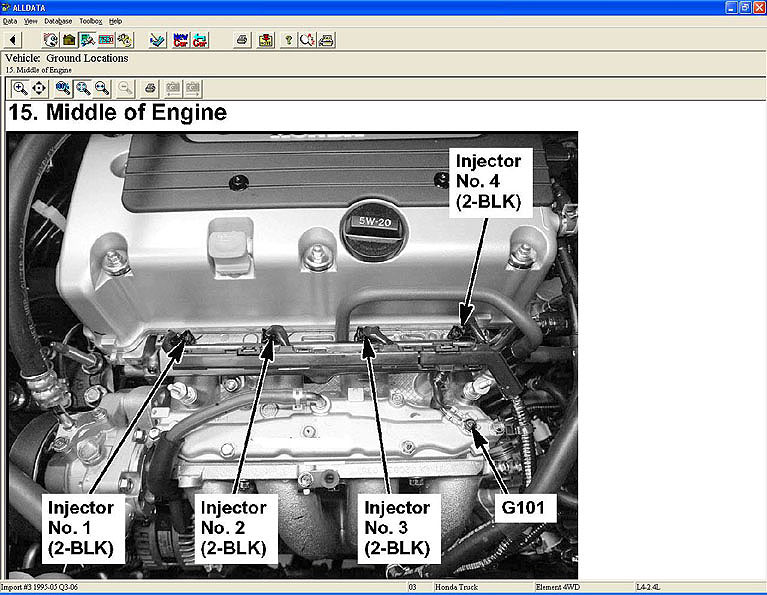The image size is (767, 595).
Task: Click the disabled zoom-out magnifier icon
Action: 126,88
